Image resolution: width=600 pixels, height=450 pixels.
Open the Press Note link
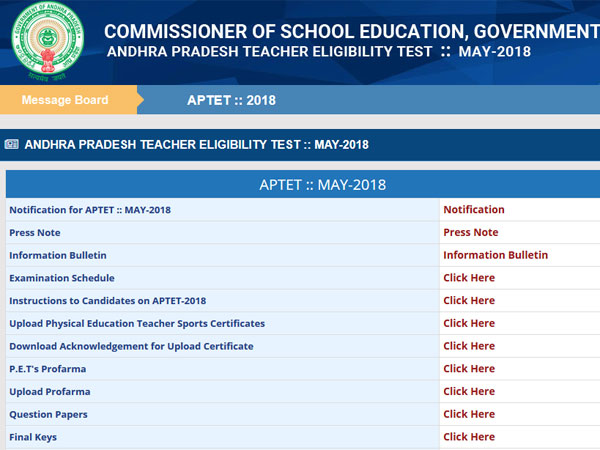pyautogui.click(x=470, y=232)
